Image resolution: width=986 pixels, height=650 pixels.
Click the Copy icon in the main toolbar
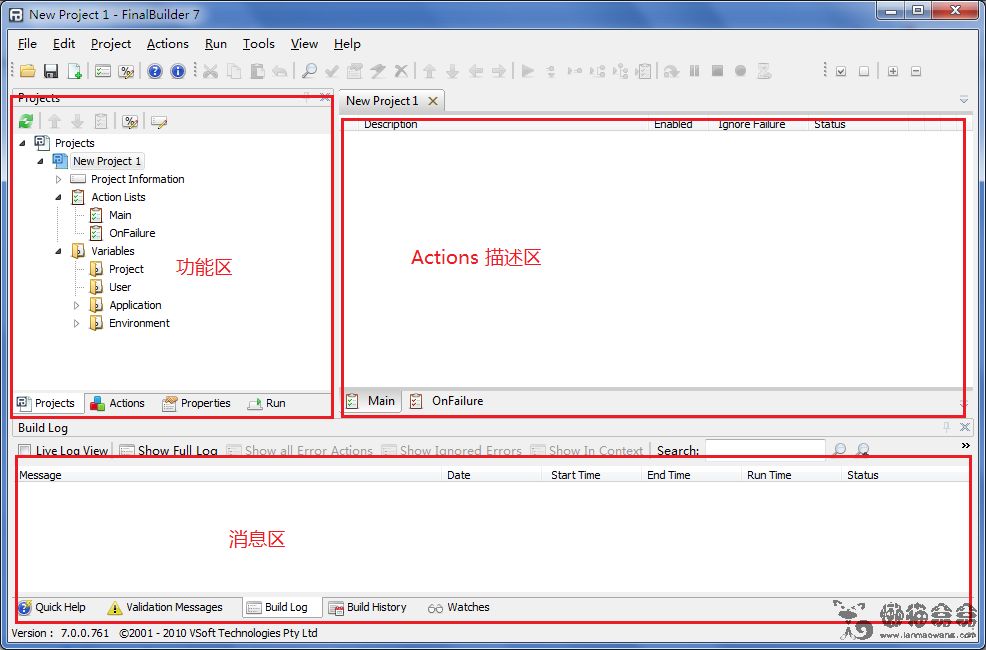tap(234, 71)
